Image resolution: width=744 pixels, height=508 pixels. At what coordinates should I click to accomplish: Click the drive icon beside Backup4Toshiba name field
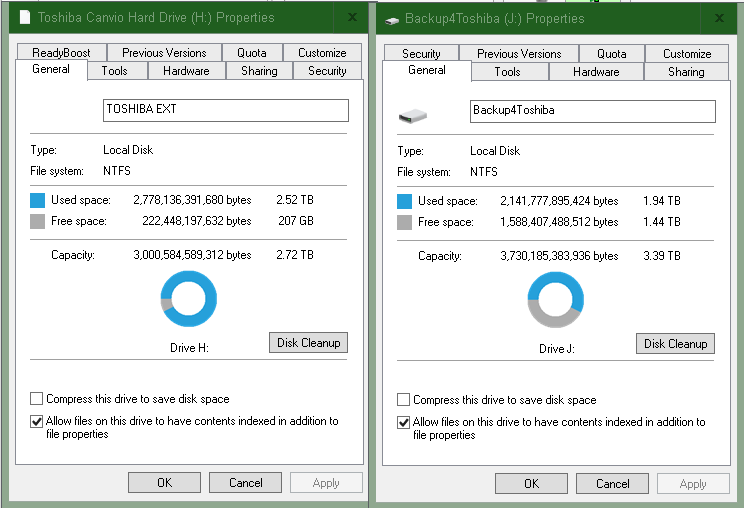click(x=413, y=116)
